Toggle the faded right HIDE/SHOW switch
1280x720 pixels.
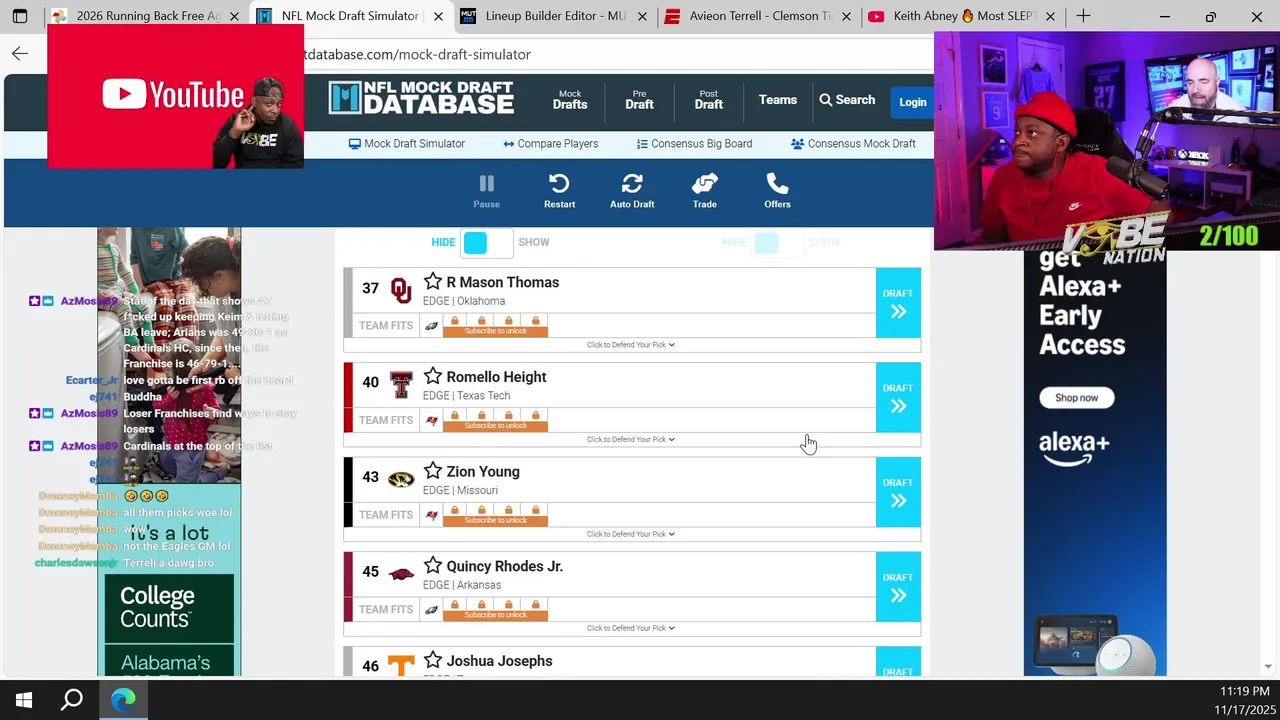click(778, 243)
